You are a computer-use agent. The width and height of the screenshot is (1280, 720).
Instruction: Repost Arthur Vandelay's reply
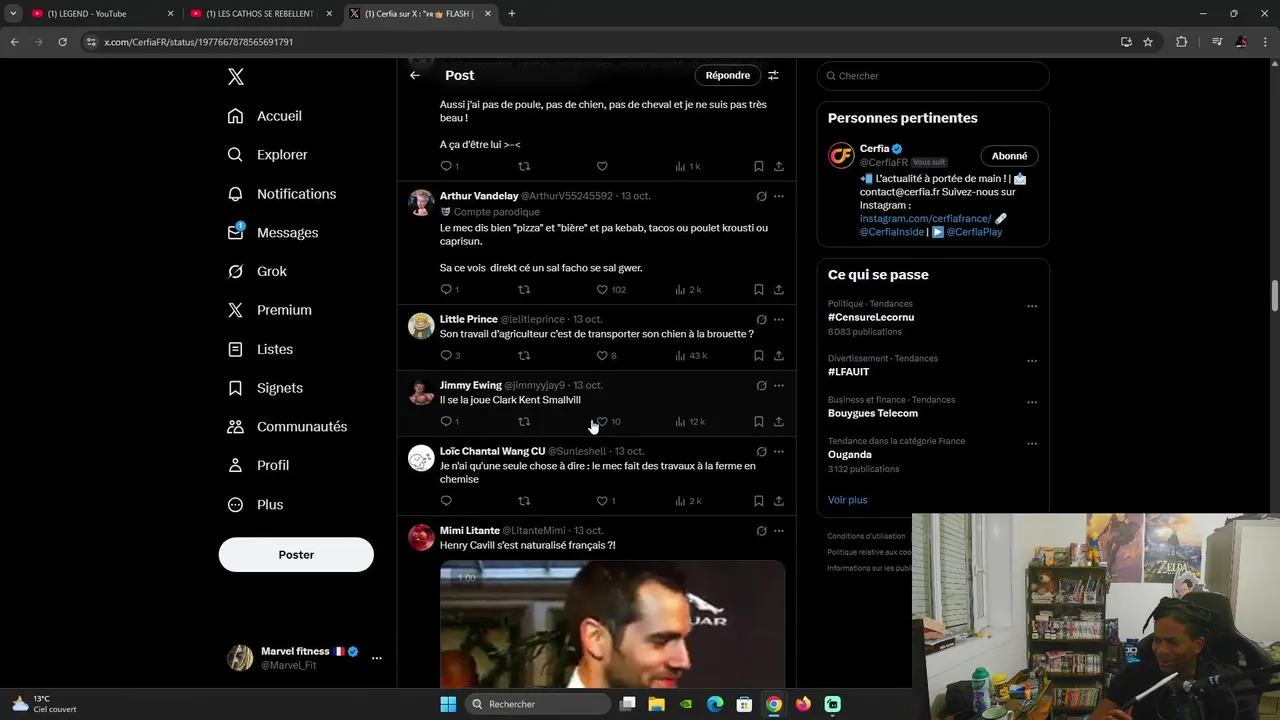point(524,290)
